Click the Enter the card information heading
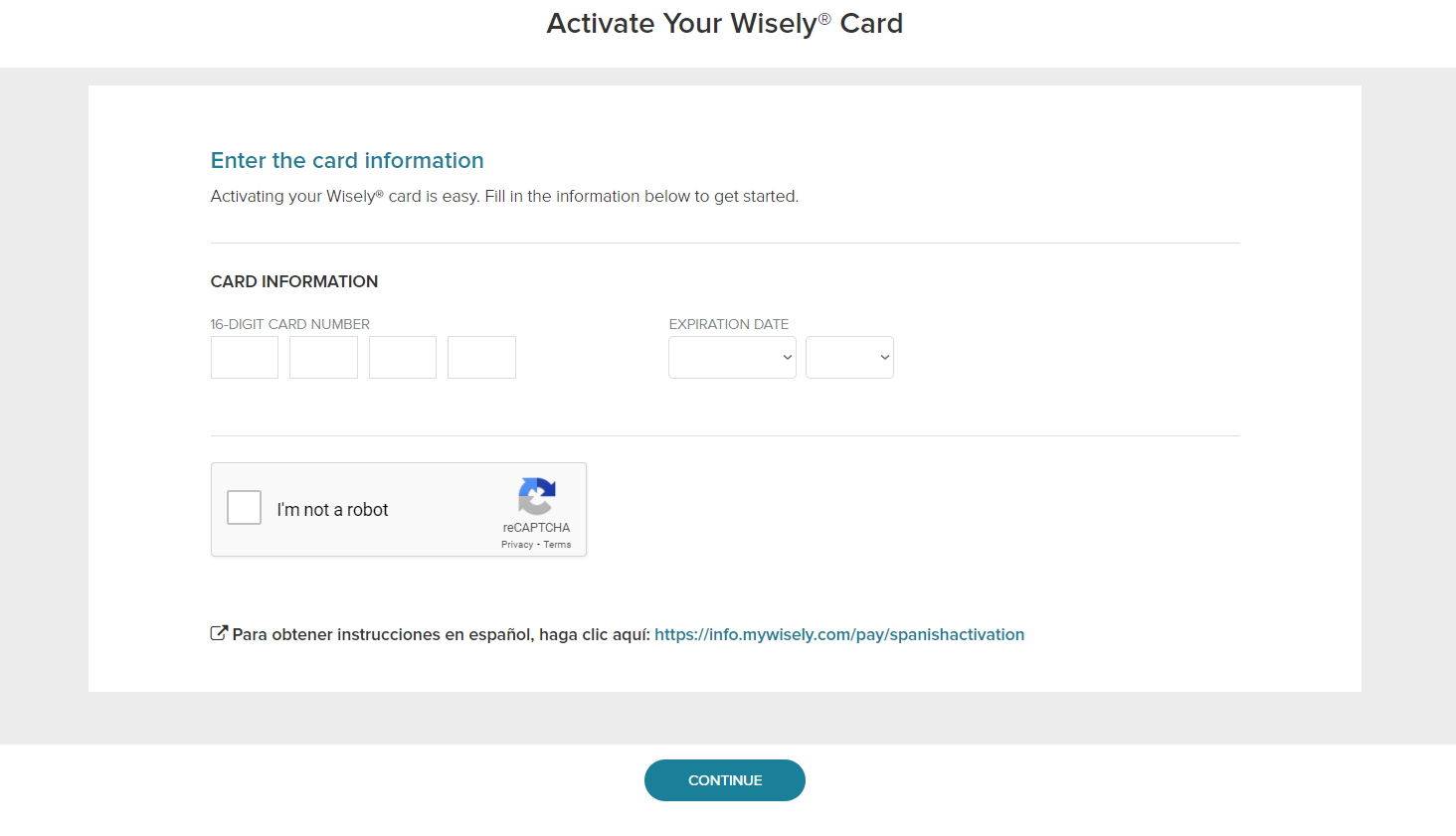Screen dimensions: 1456x836 [x=347, y=160]
